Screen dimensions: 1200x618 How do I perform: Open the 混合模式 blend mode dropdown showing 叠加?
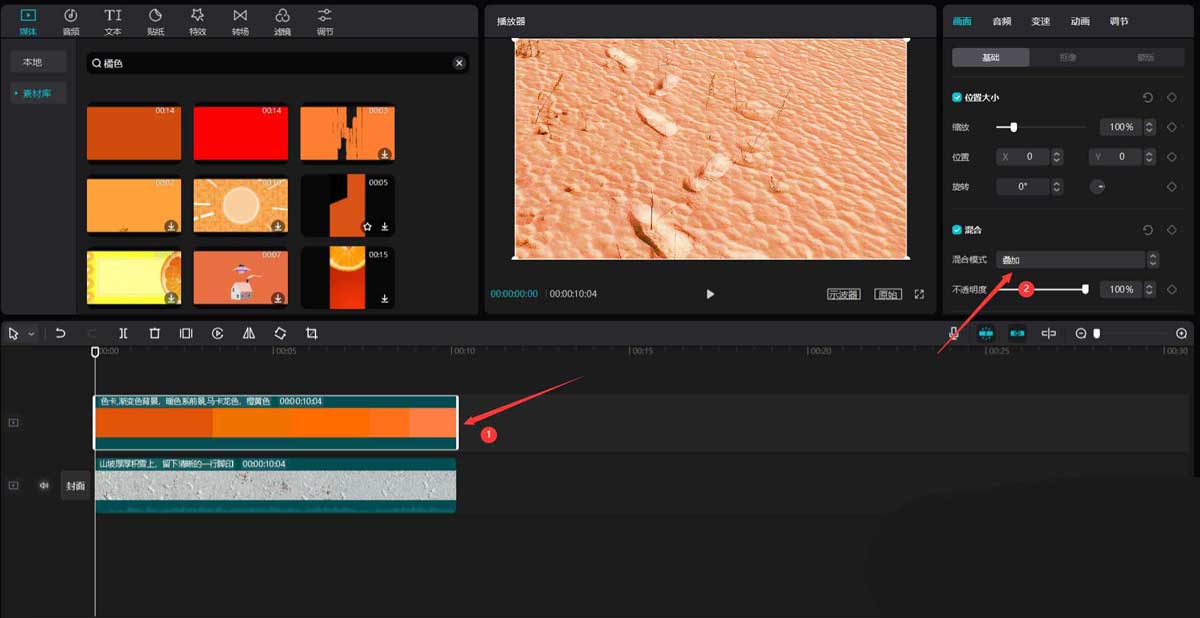coord(1070,258)
